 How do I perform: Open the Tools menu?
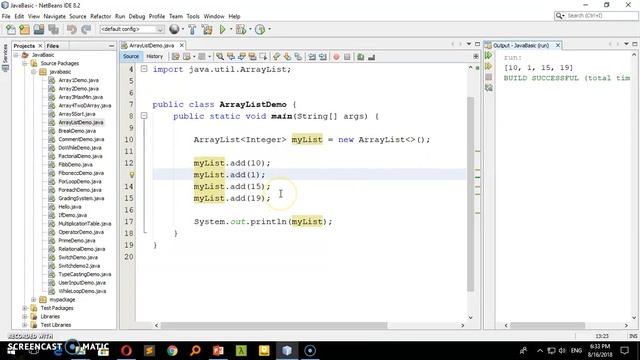point(193,16)
